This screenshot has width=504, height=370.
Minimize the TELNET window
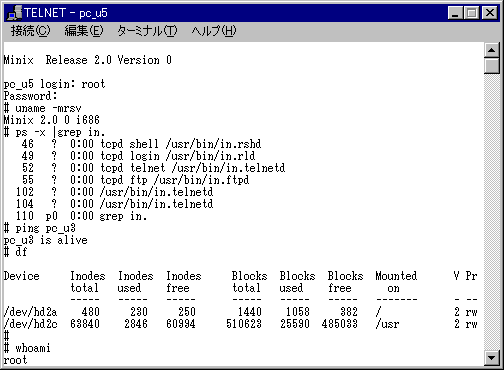[x=455, y=13]
